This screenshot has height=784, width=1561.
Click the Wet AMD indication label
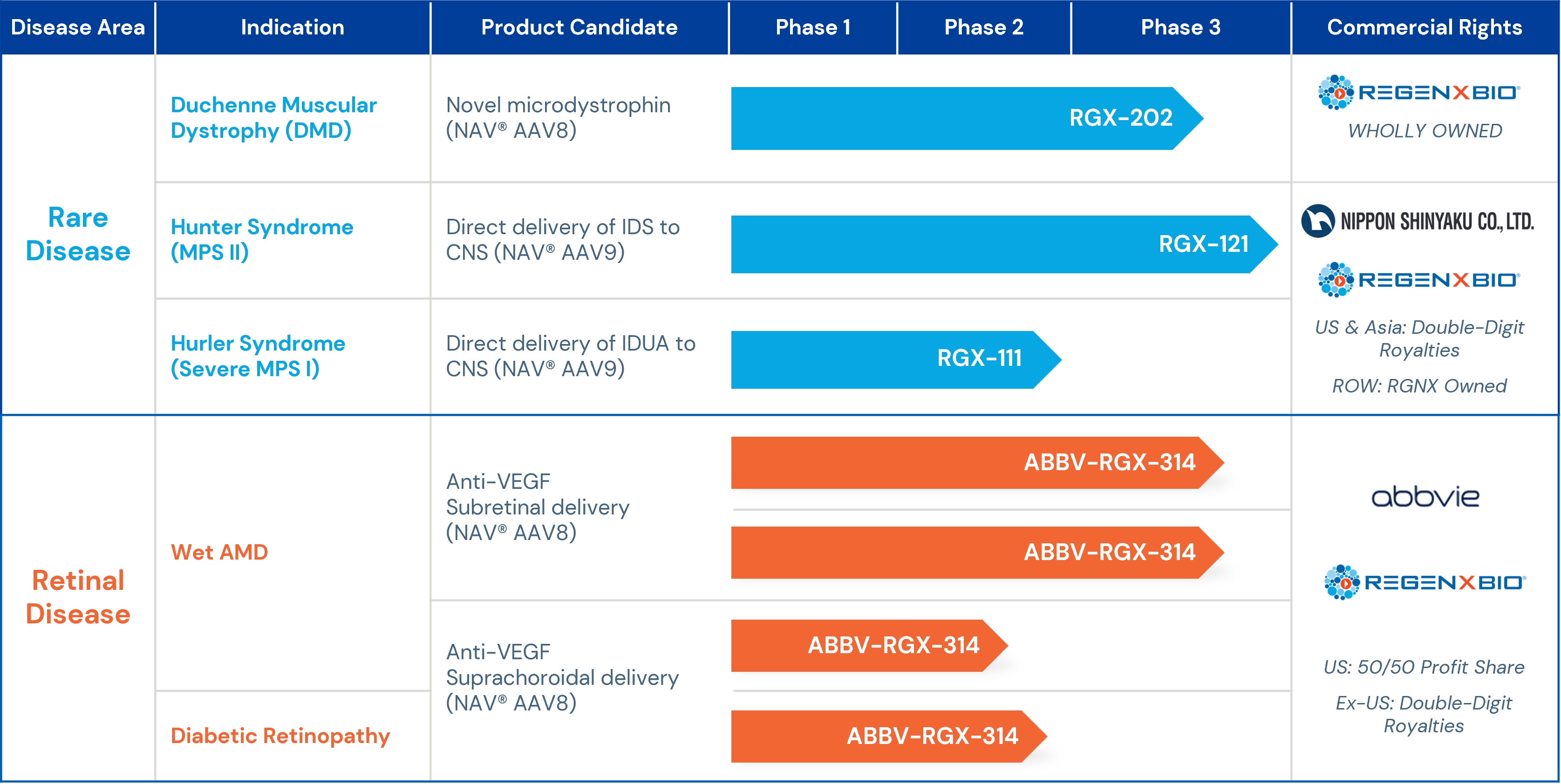tap(219, 552)
